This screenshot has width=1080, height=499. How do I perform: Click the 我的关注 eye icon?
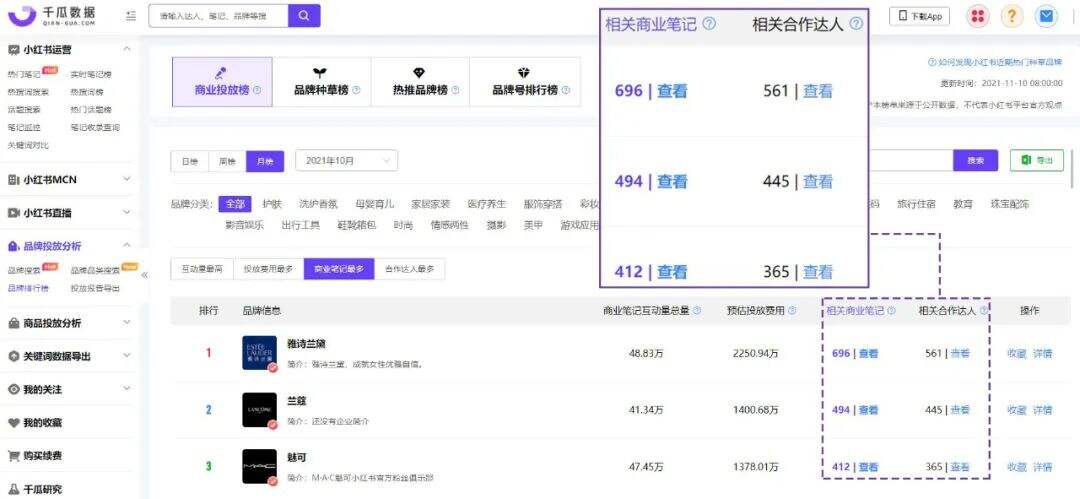pyautogui.click(x=13, y=389)
